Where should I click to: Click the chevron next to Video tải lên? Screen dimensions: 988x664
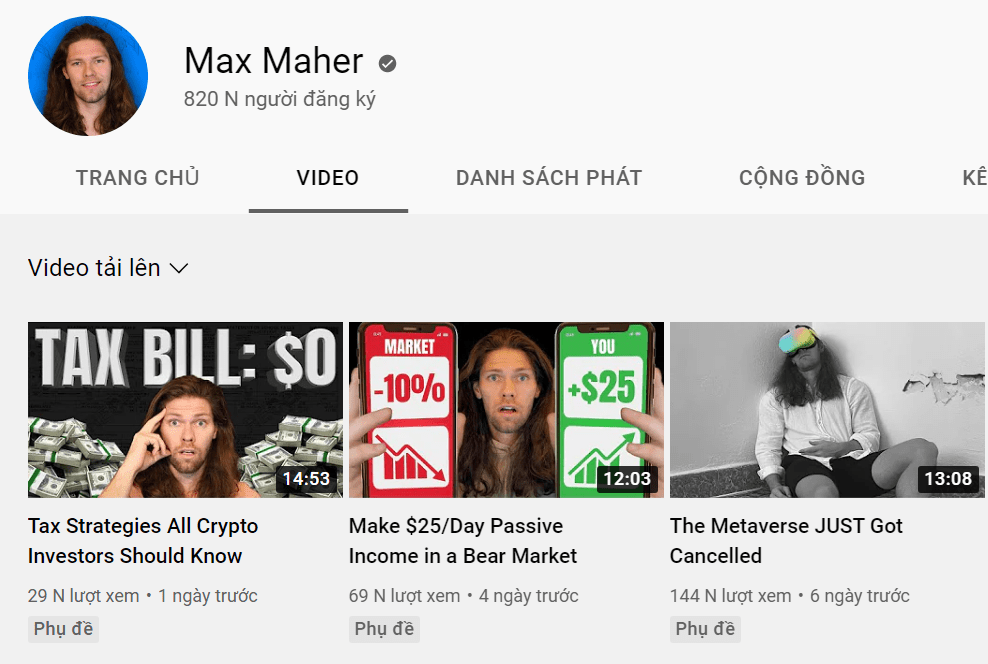coord(179,268)
